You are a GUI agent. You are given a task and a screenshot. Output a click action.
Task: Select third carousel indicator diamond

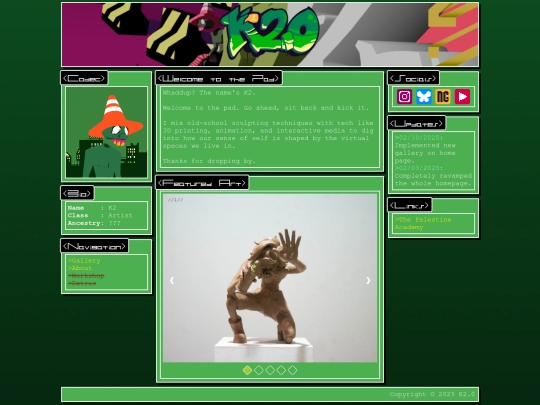click(x=270, y=370)
